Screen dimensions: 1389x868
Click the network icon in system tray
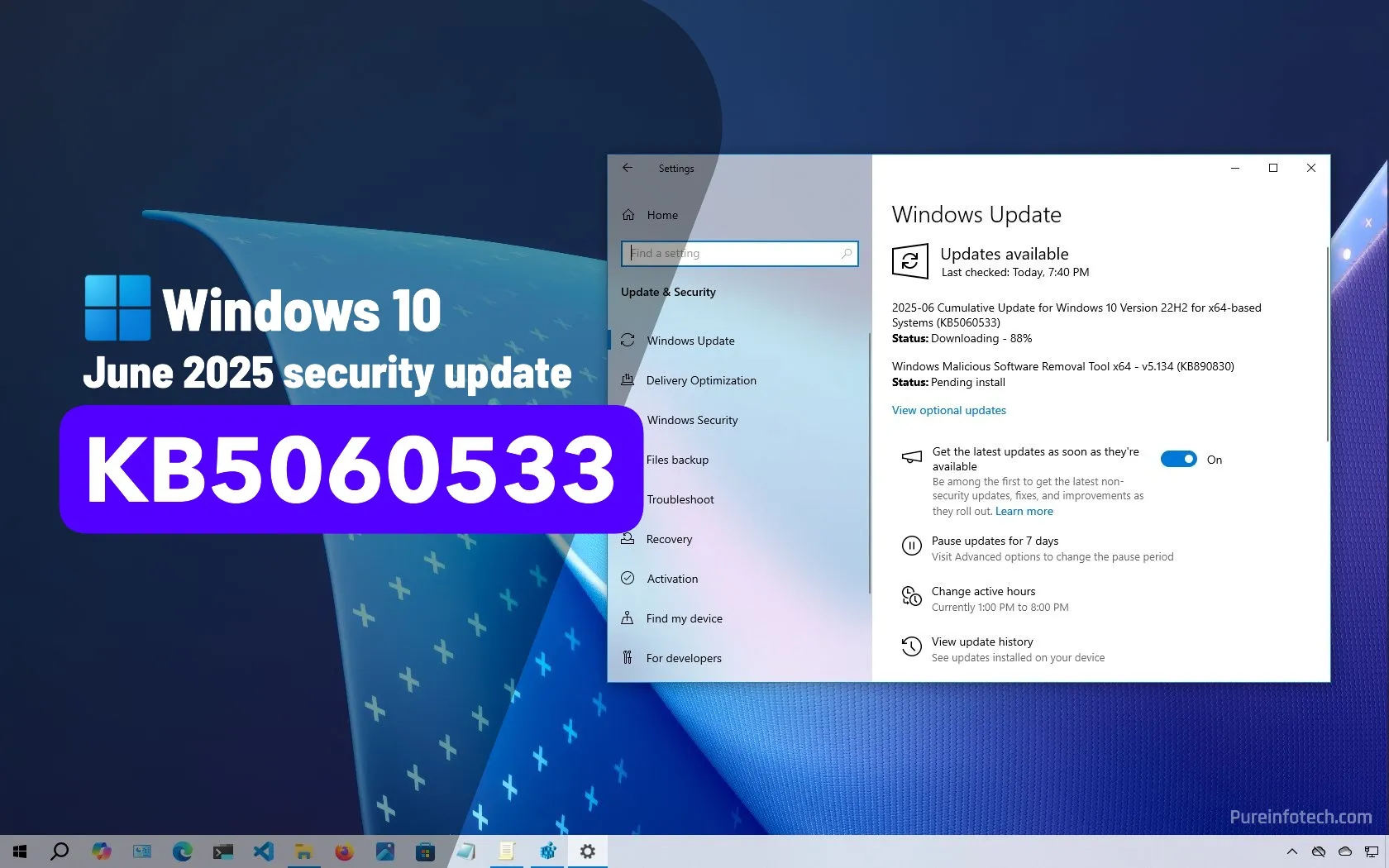click(x=1372, y=851)
